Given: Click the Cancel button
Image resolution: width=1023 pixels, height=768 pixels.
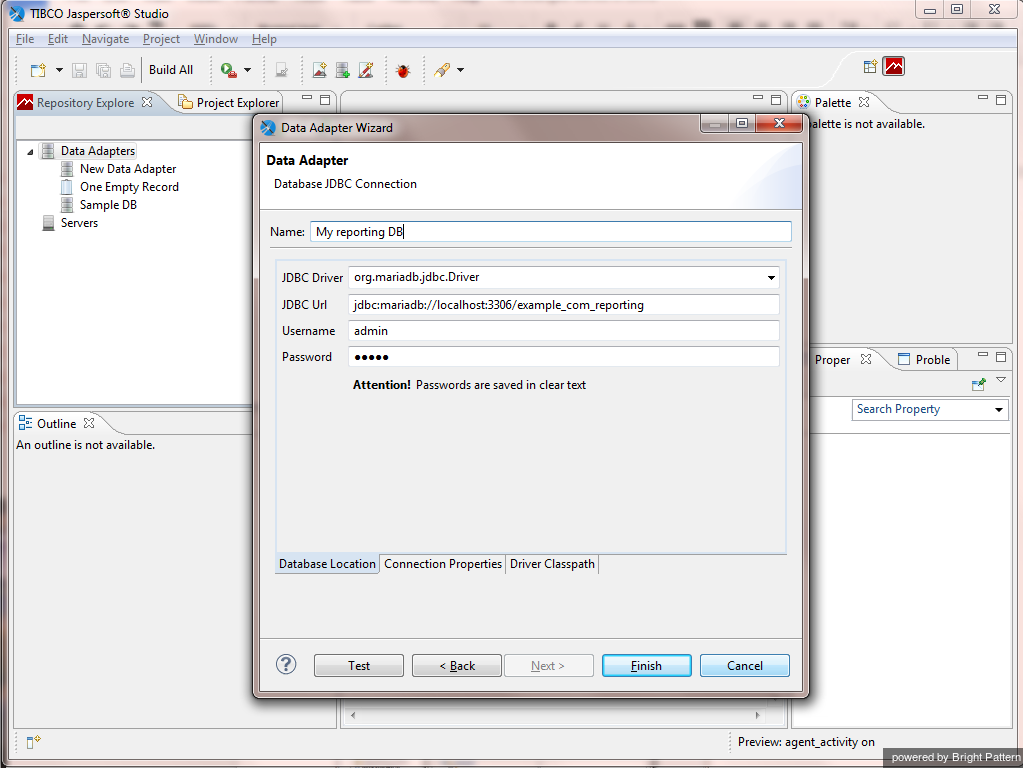Looking at the screenshot, I should pos(744,666).
